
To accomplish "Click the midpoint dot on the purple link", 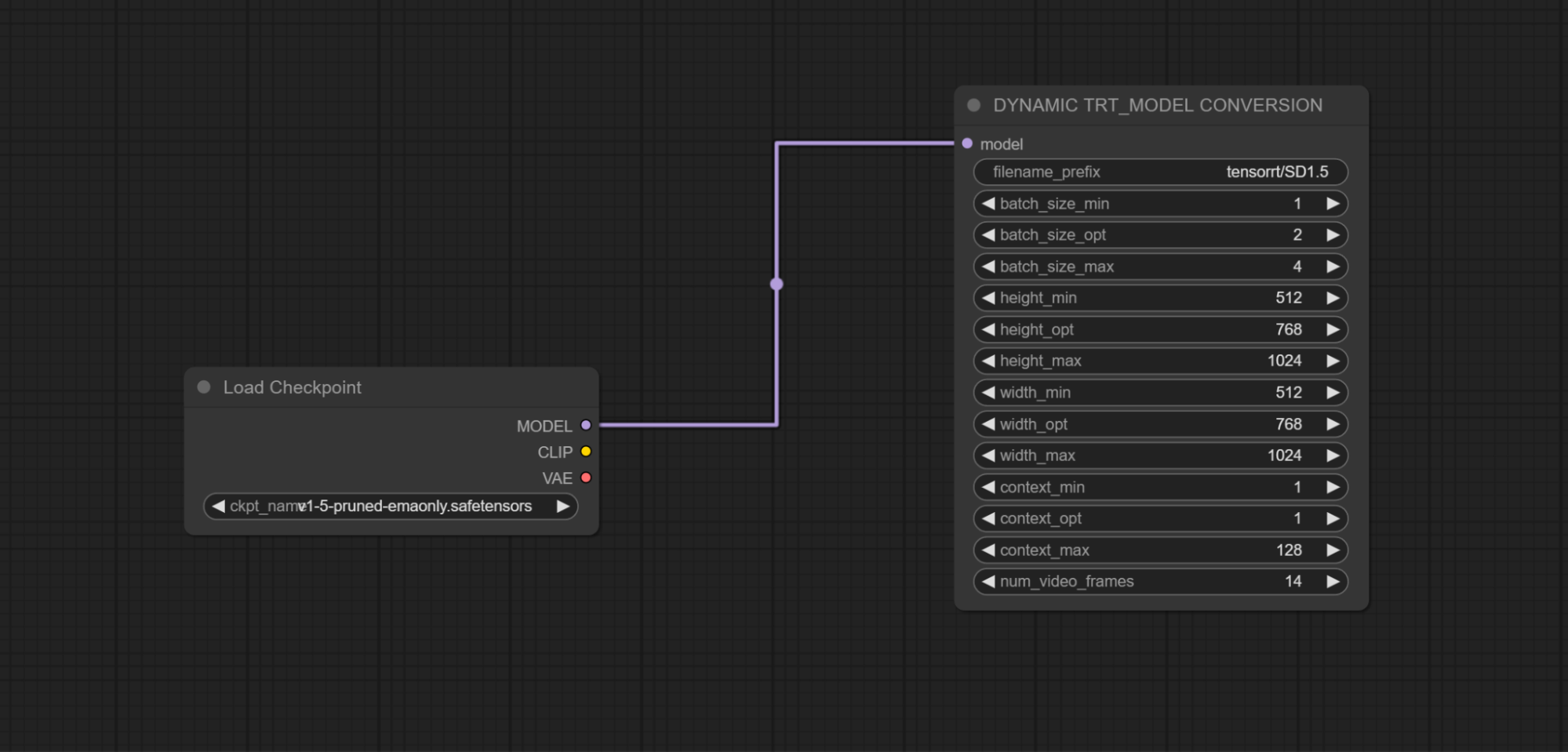I will (x=777, y=284).
